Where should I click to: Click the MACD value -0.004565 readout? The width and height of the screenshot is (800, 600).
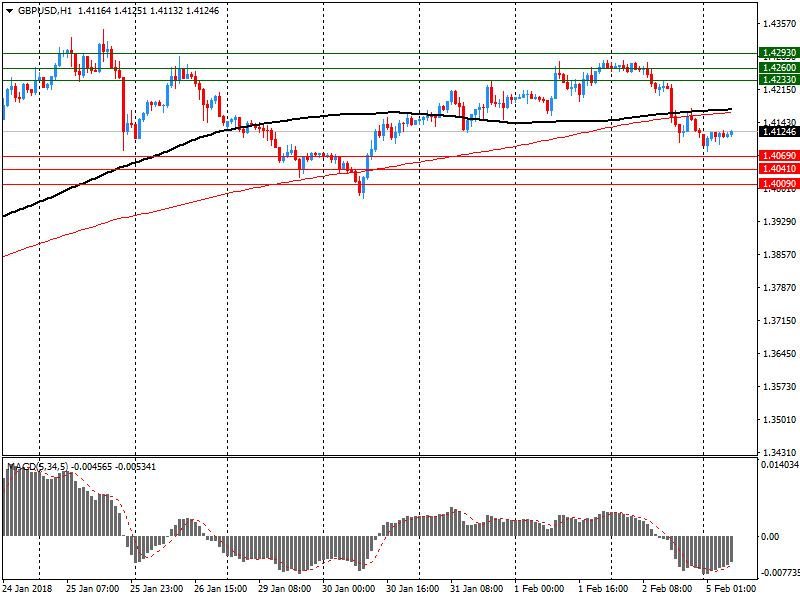91,467
